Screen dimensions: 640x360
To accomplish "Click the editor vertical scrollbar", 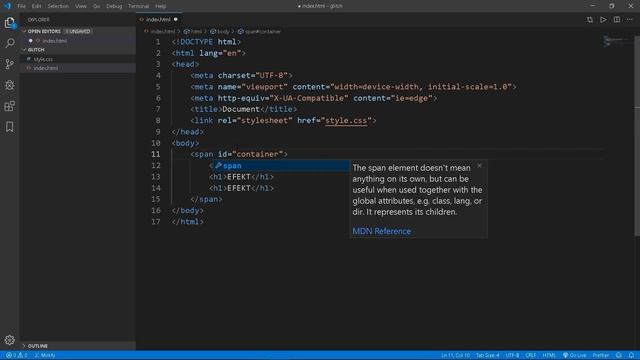I will [x=637, y=135].
